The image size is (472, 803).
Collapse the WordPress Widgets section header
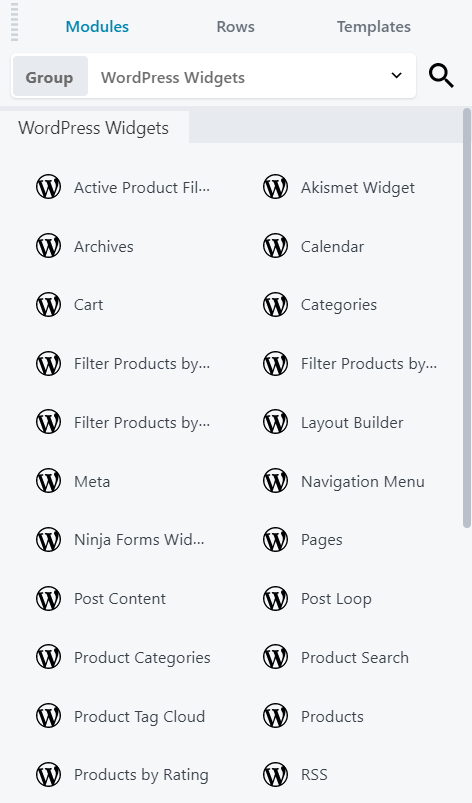(94, 128)
